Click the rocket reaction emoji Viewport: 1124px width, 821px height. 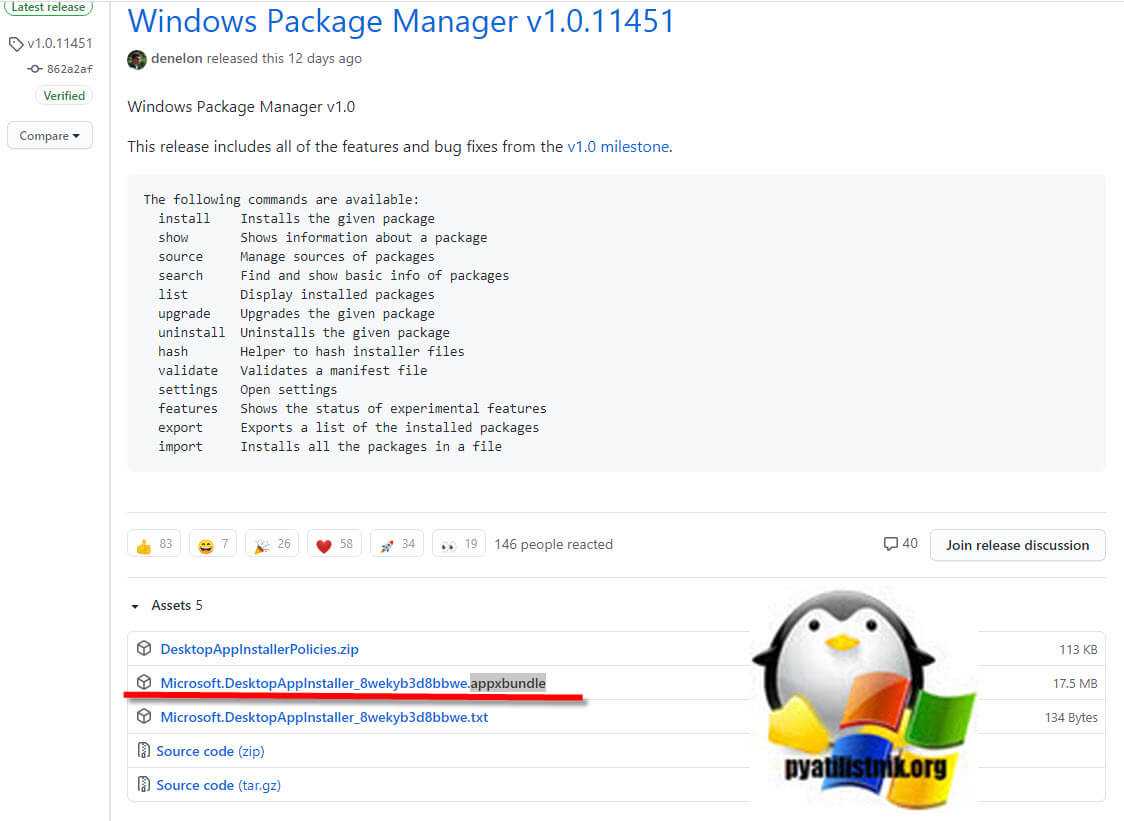387,545
